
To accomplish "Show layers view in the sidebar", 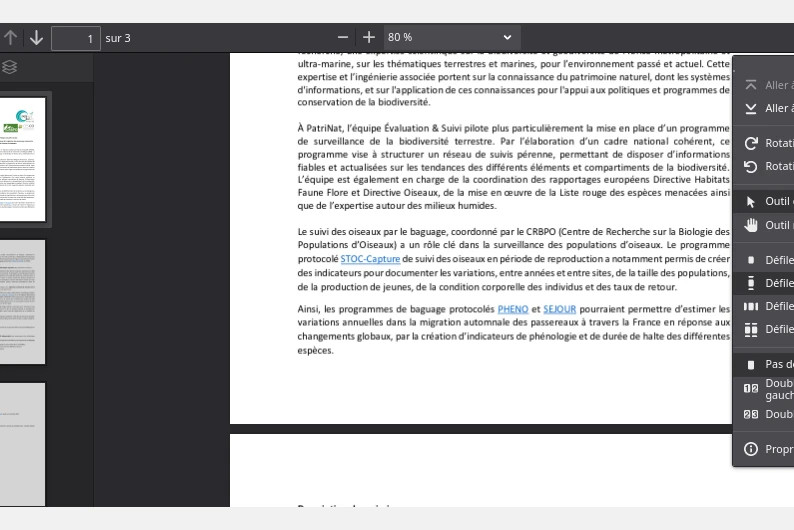I will 10,67.
